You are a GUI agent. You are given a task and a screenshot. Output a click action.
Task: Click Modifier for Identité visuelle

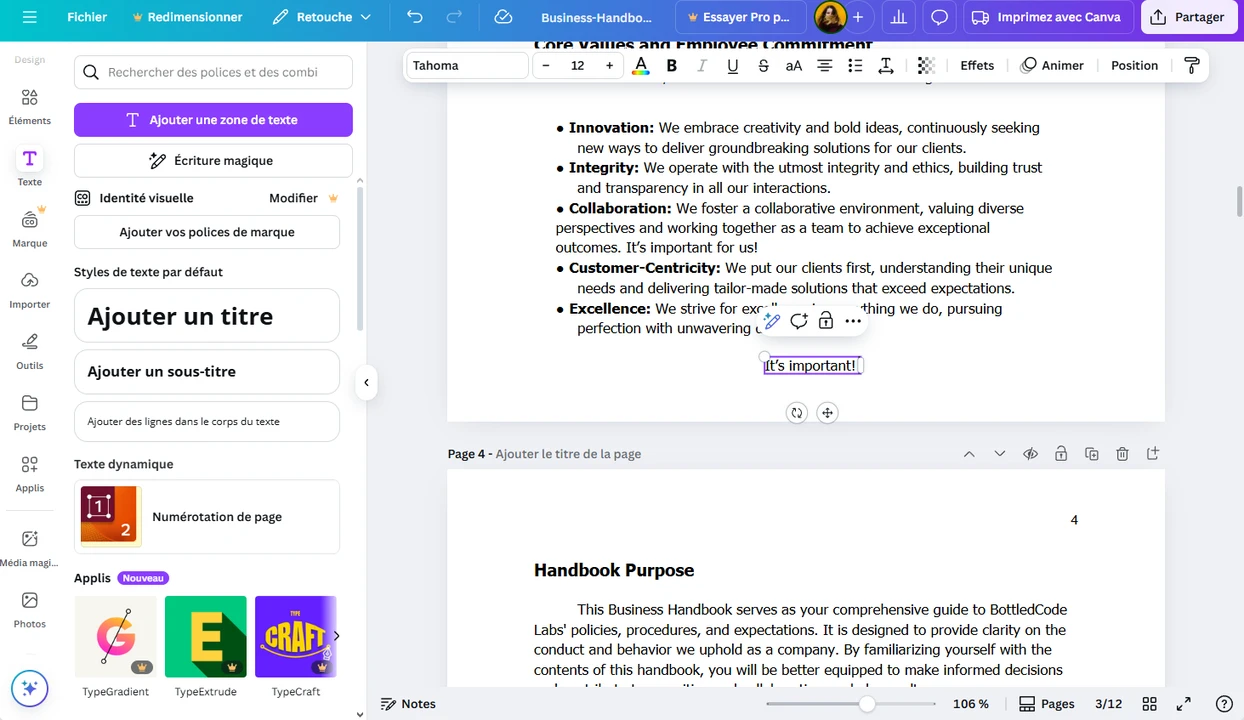pos(293,198)
